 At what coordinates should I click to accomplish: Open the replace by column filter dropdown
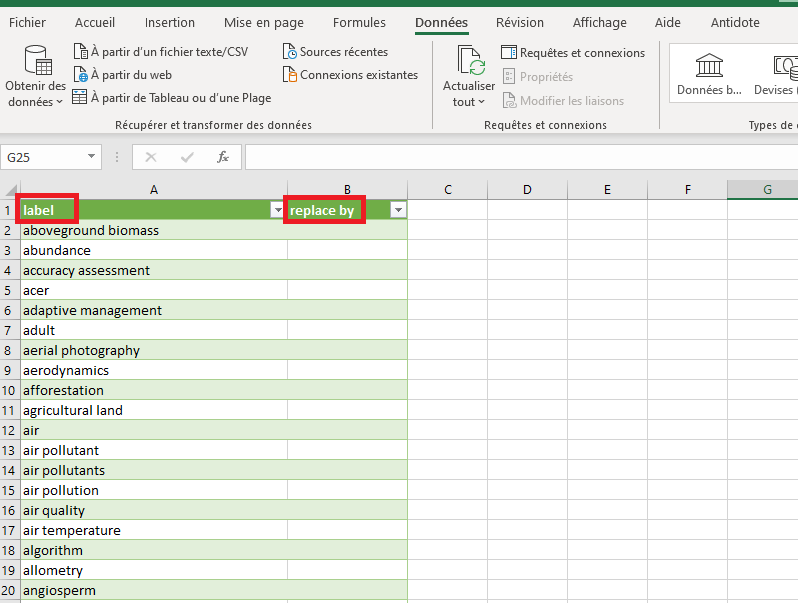pos(398,210)
